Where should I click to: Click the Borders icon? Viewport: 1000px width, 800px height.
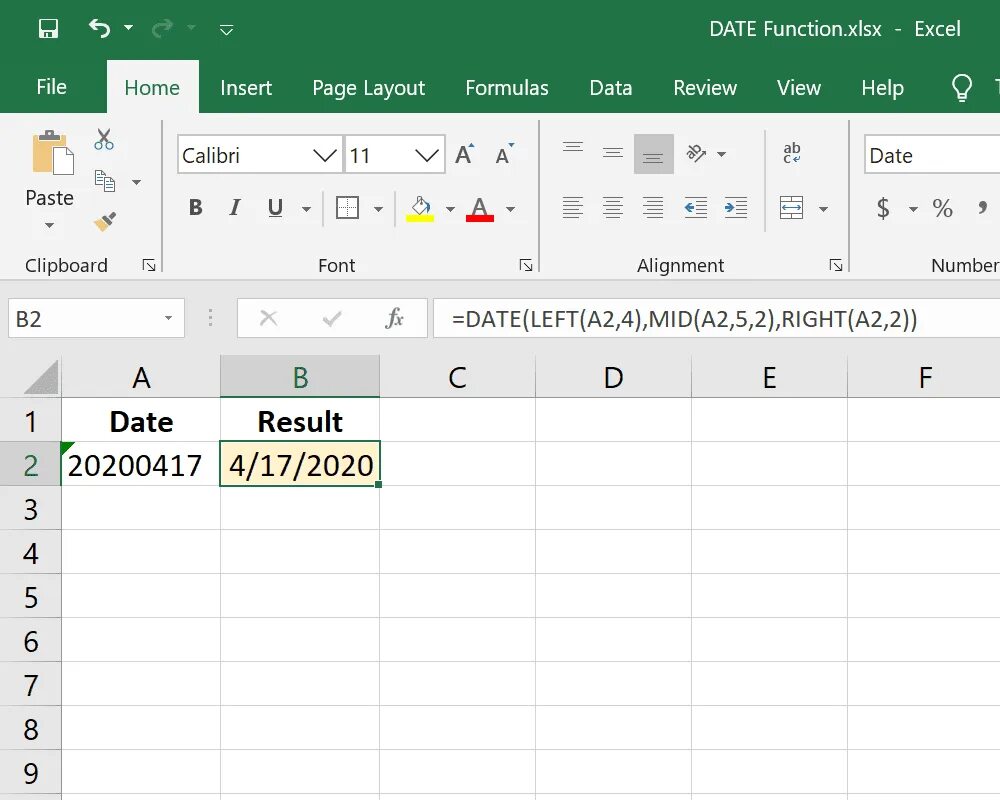coord(348,208)
